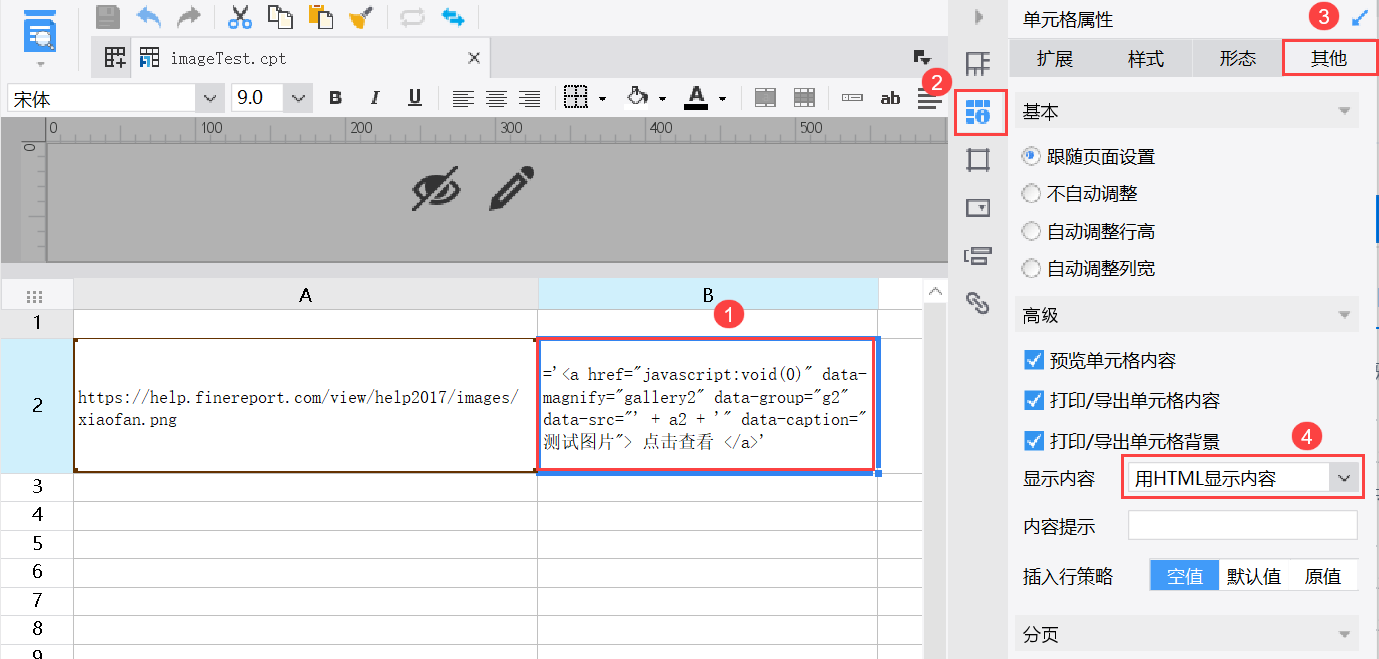The image size is (1379, 659).
Task: Select the format painter brush
Action: pyautogui.click(x=361, y=17)
